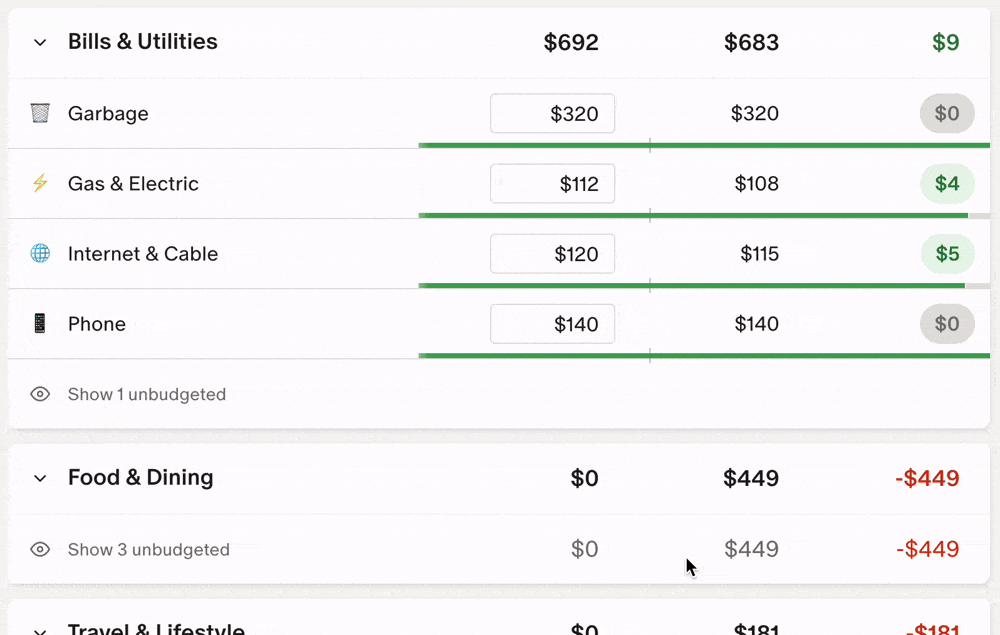This screenshot has height=635, width=1000.
Task: Click the gray $0 badge for Phone
Action: coord(947,323)
